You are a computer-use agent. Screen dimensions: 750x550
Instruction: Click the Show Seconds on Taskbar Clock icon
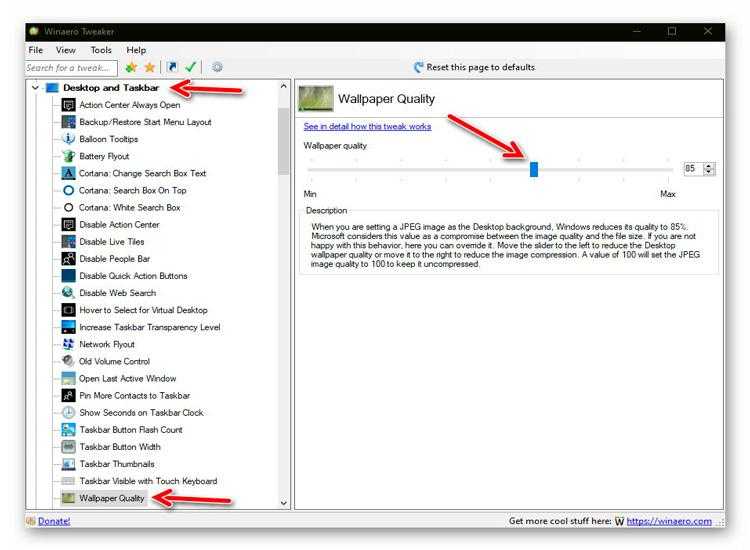point(68,413)
